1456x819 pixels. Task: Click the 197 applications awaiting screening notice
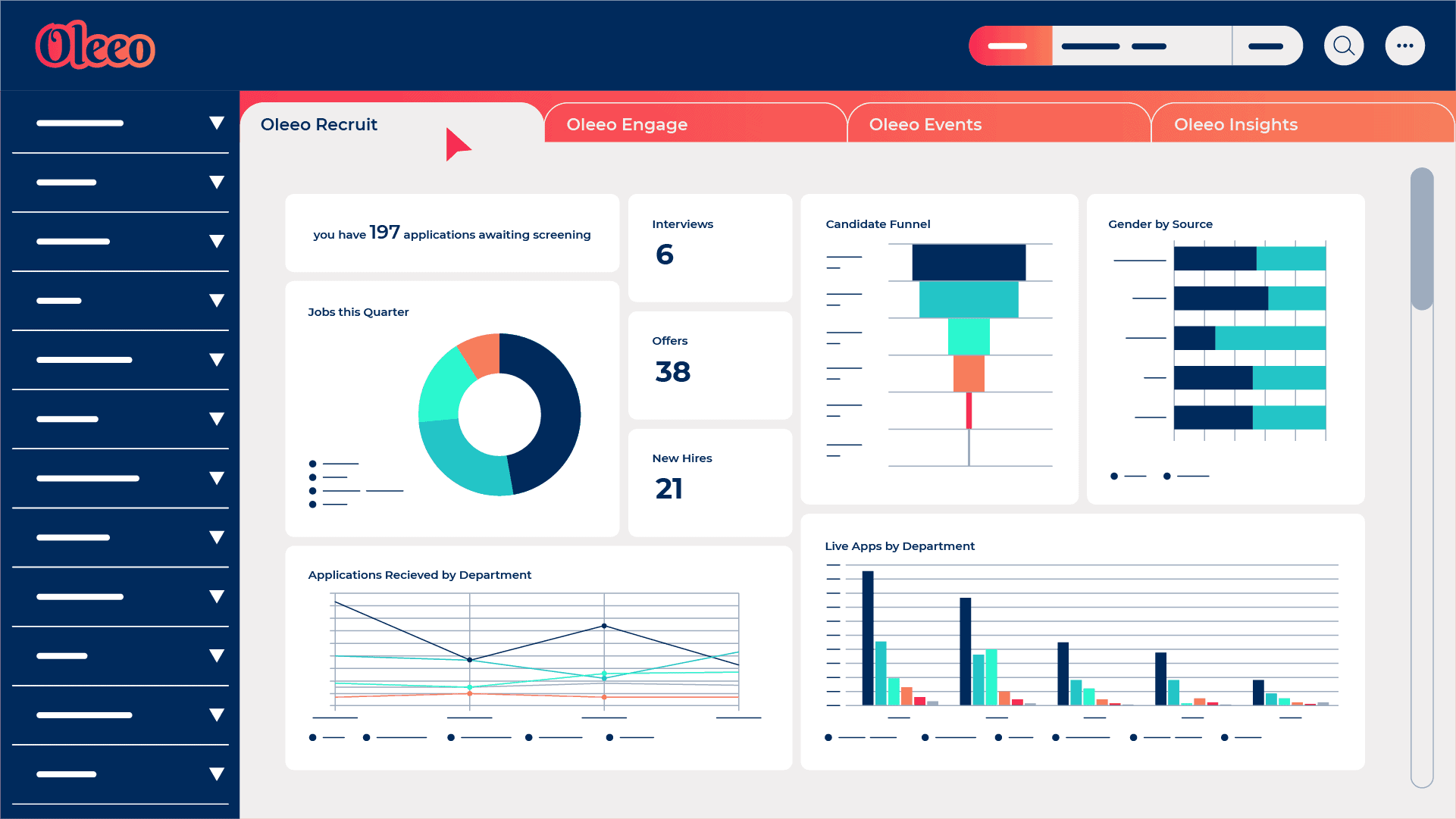(452, 233)
